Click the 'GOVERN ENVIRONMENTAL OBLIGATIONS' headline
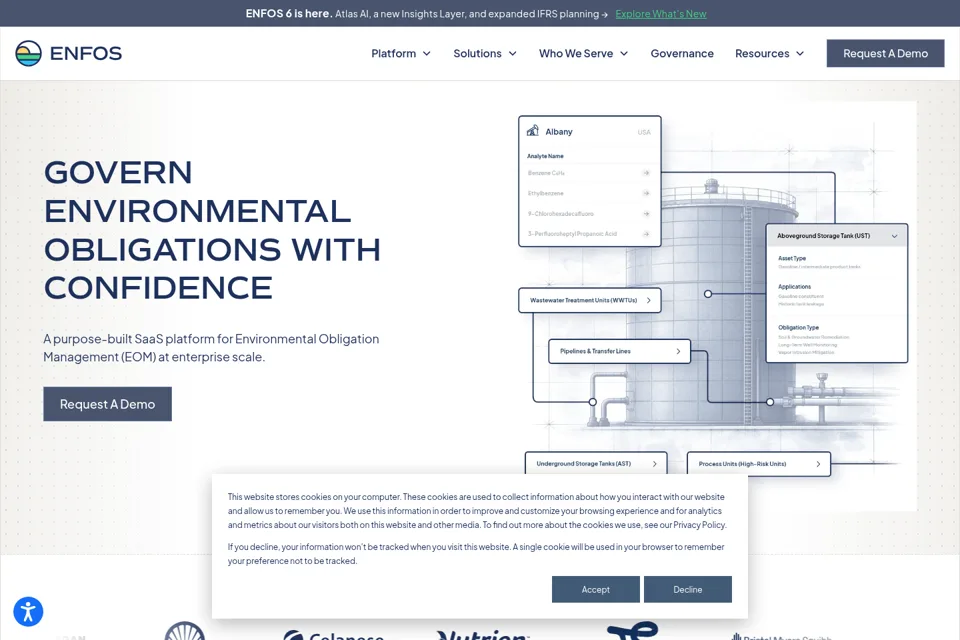Viewport: 960px width, 640px height. pos(212,230)
